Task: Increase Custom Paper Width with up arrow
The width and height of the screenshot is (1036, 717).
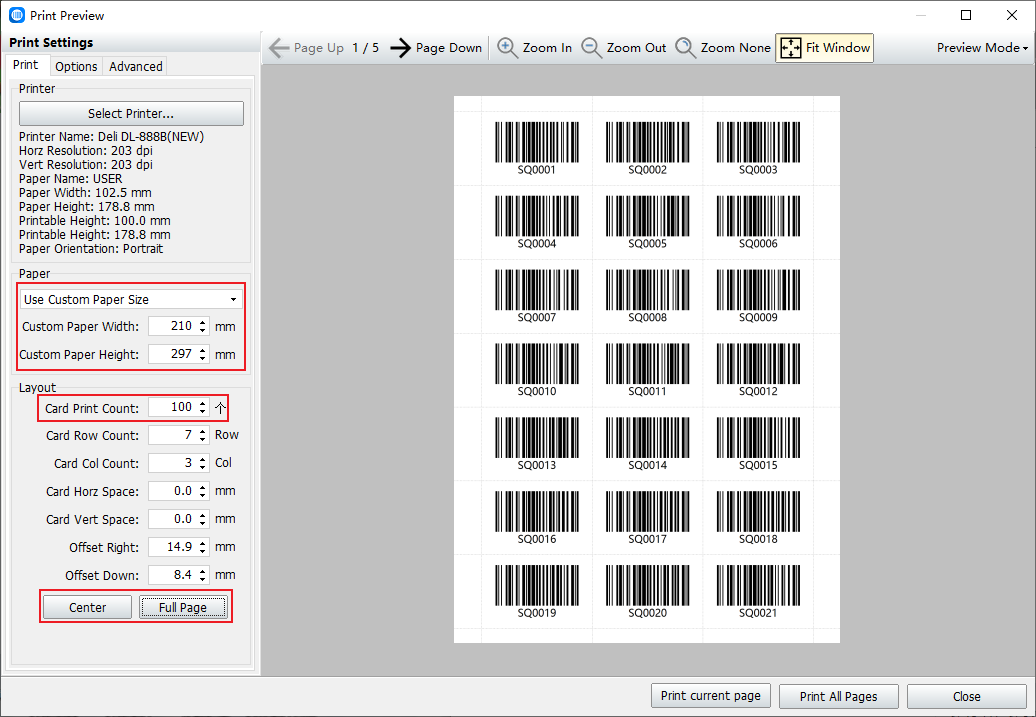Action: pyautogui.click(x=203, y=322)
